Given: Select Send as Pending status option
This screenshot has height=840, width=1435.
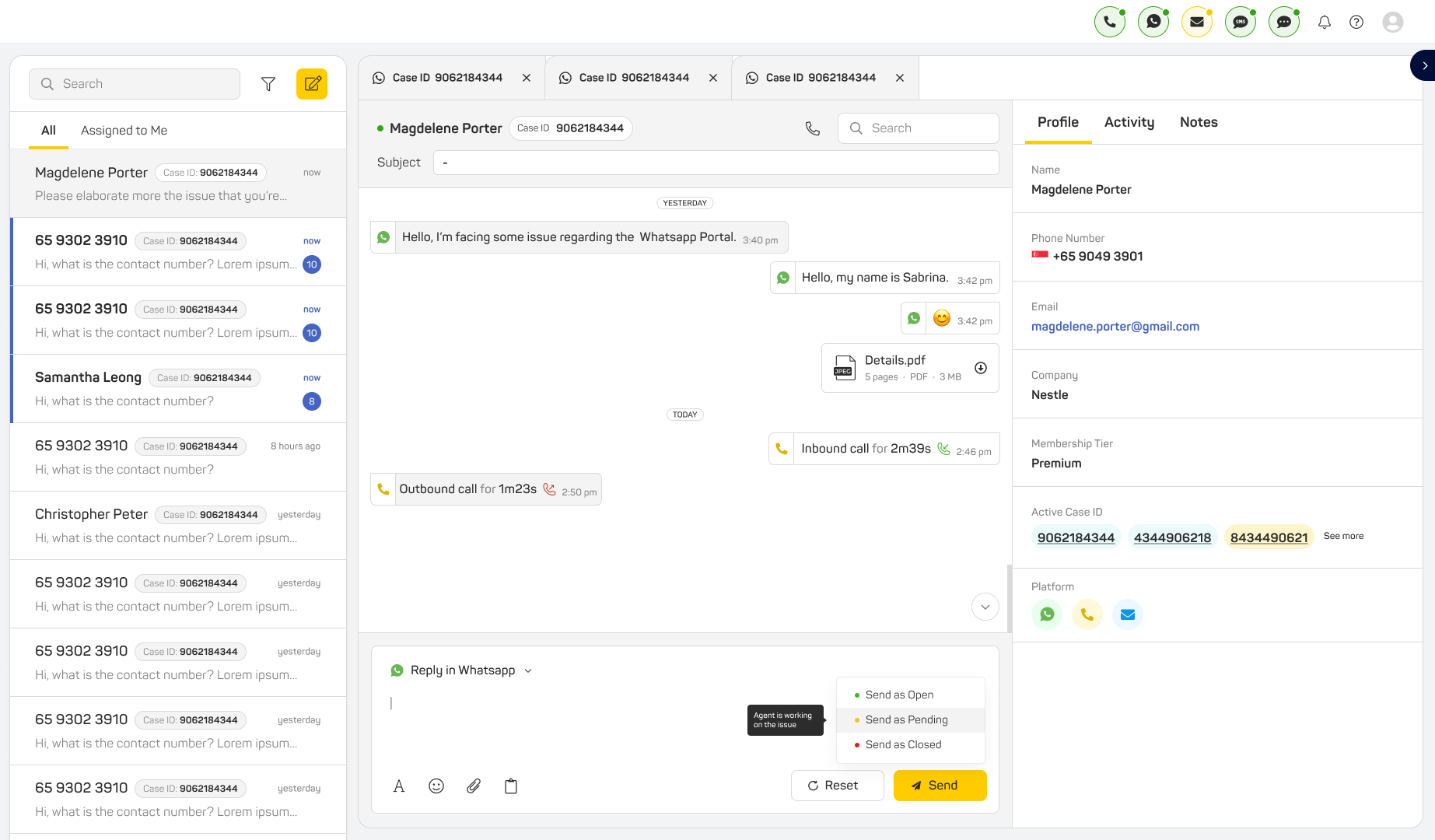Looking at the screenshot, I should coord(906,719).
